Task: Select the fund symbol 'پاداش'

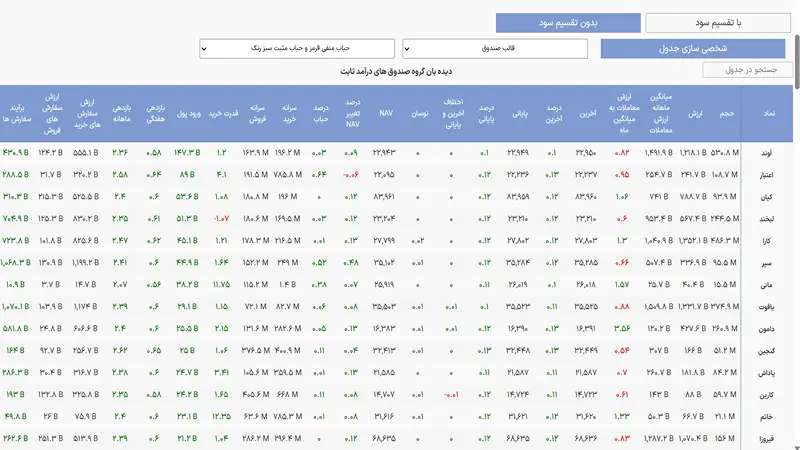Action: [766, 372]
